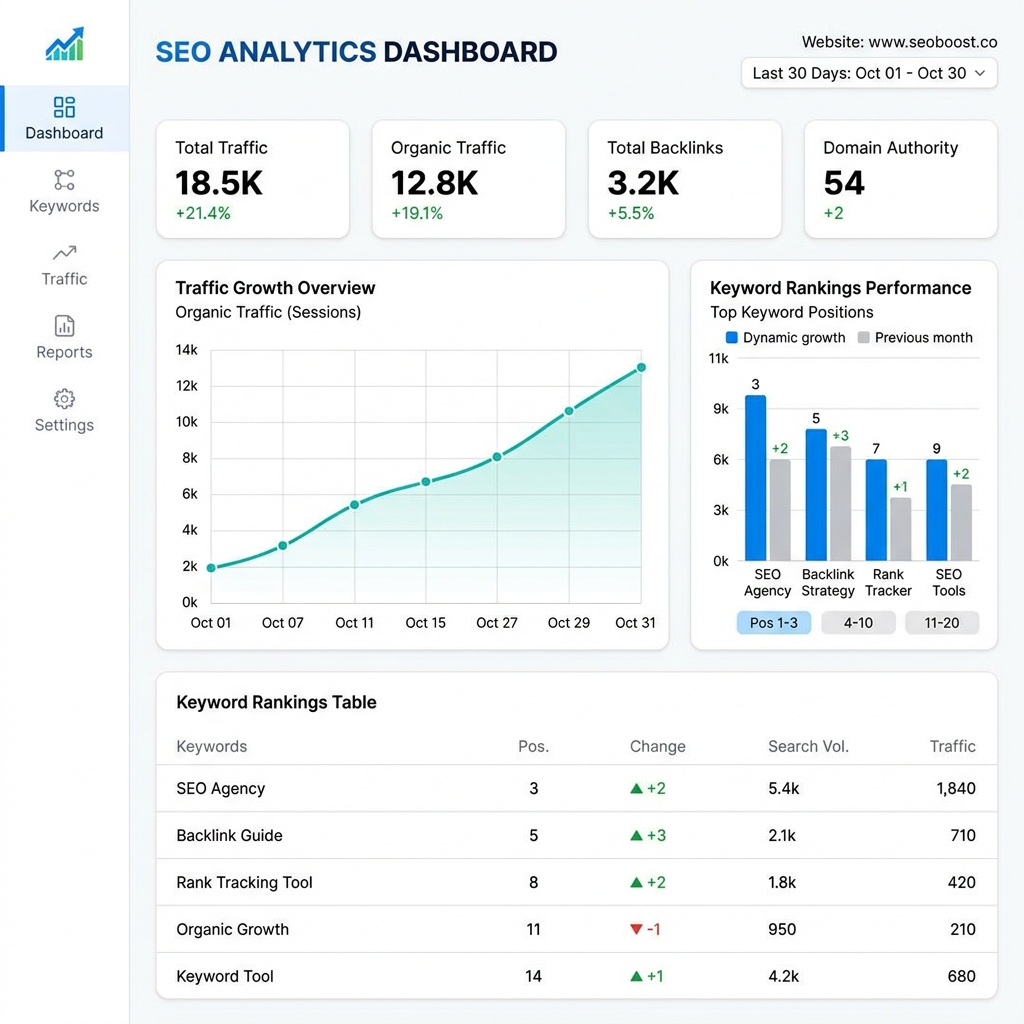Click the 1,840 traffic value

click(x=956, y=789)
